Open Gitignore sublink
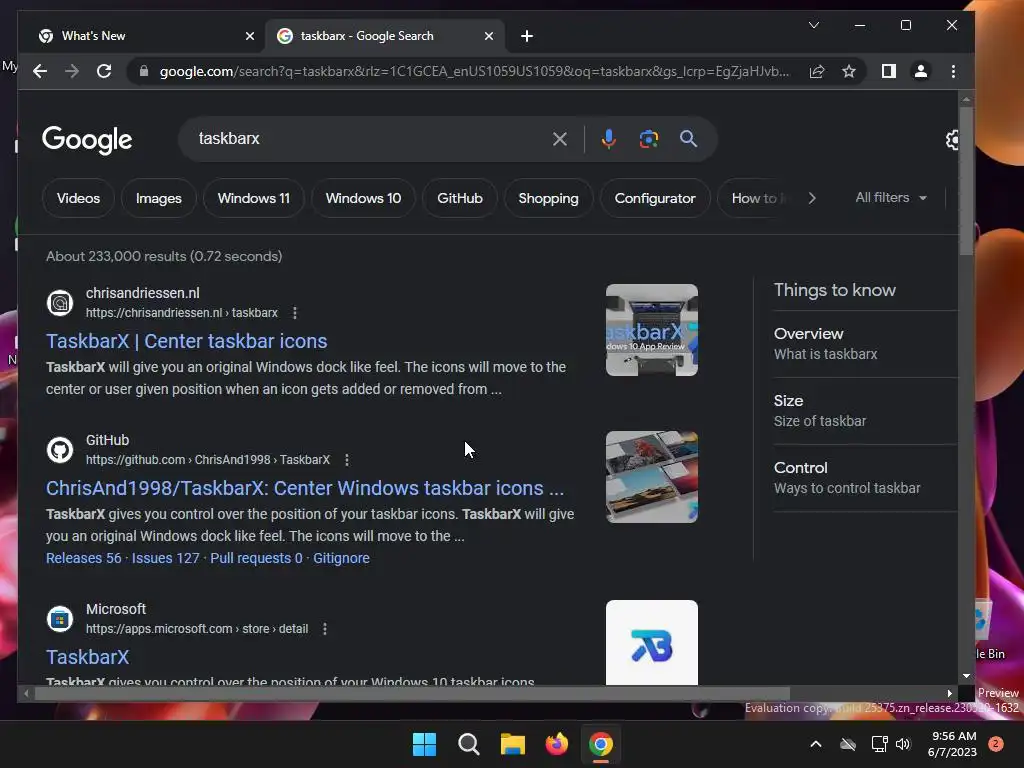The height and width of the screenshot is (768, 1024). click(x=341, y=558)
